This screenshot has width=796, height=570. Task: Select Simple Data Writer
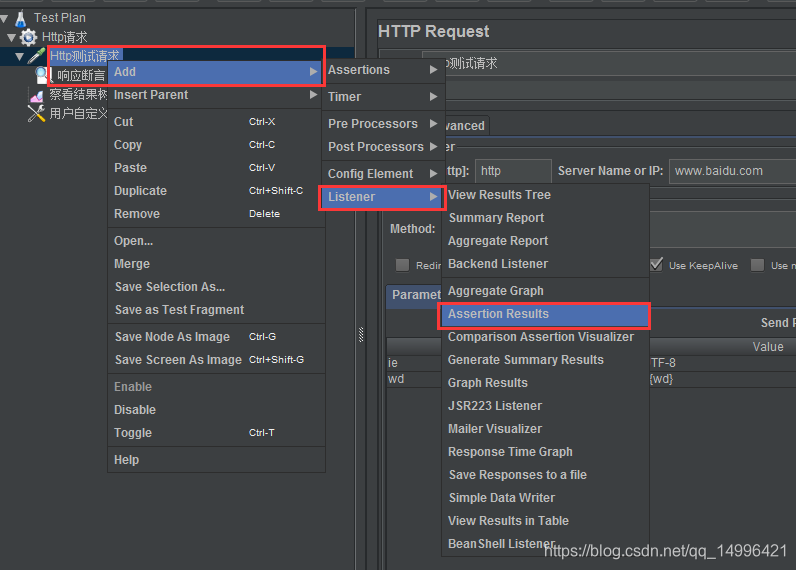(x=546, y=497)
